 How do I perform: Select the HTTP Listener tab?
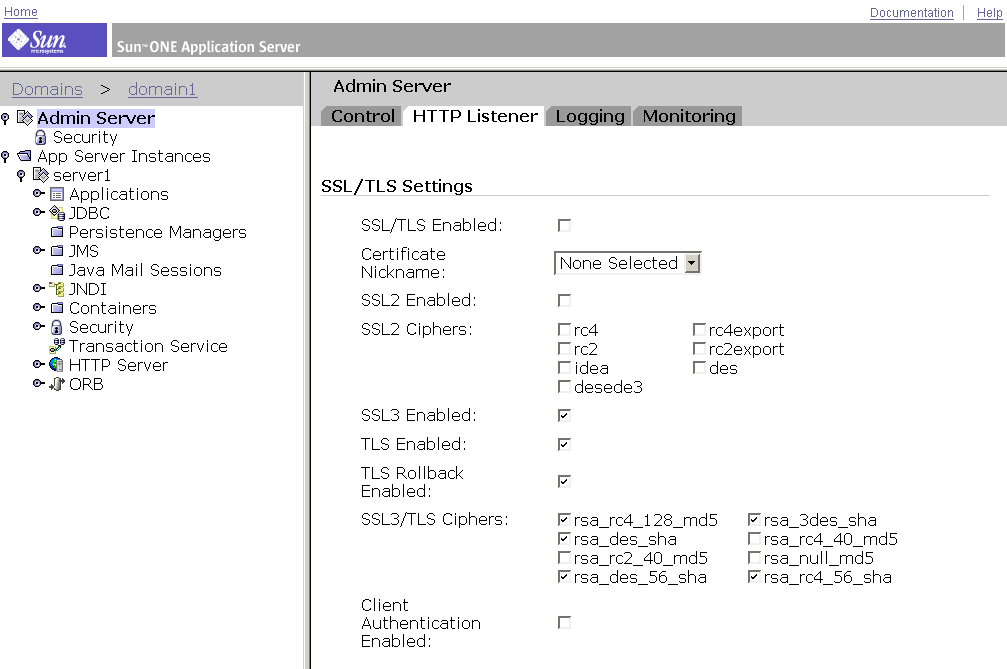[x=475, y=116]
